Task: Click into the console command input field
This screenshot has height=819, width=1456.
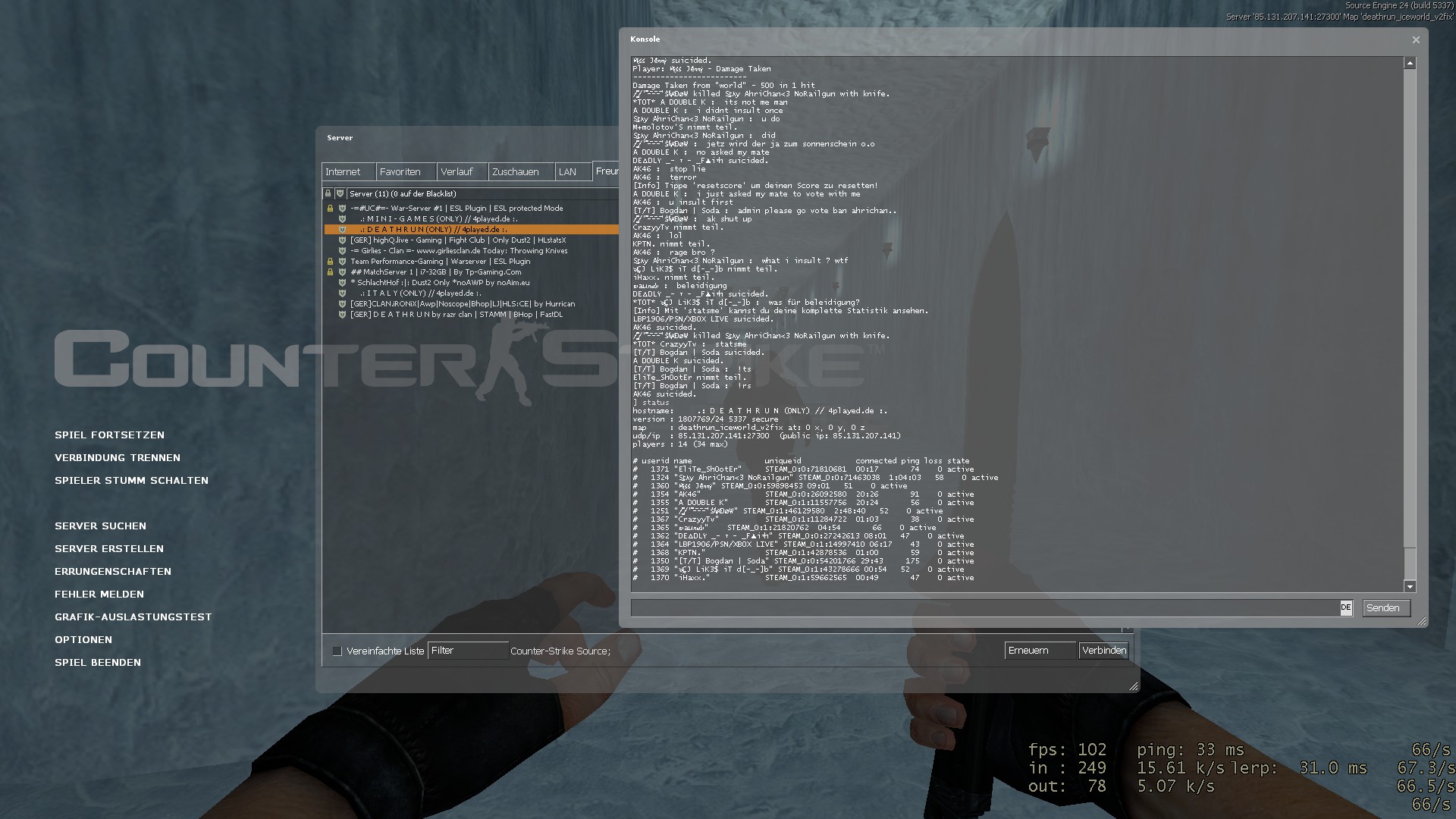Action: (985, 608)
